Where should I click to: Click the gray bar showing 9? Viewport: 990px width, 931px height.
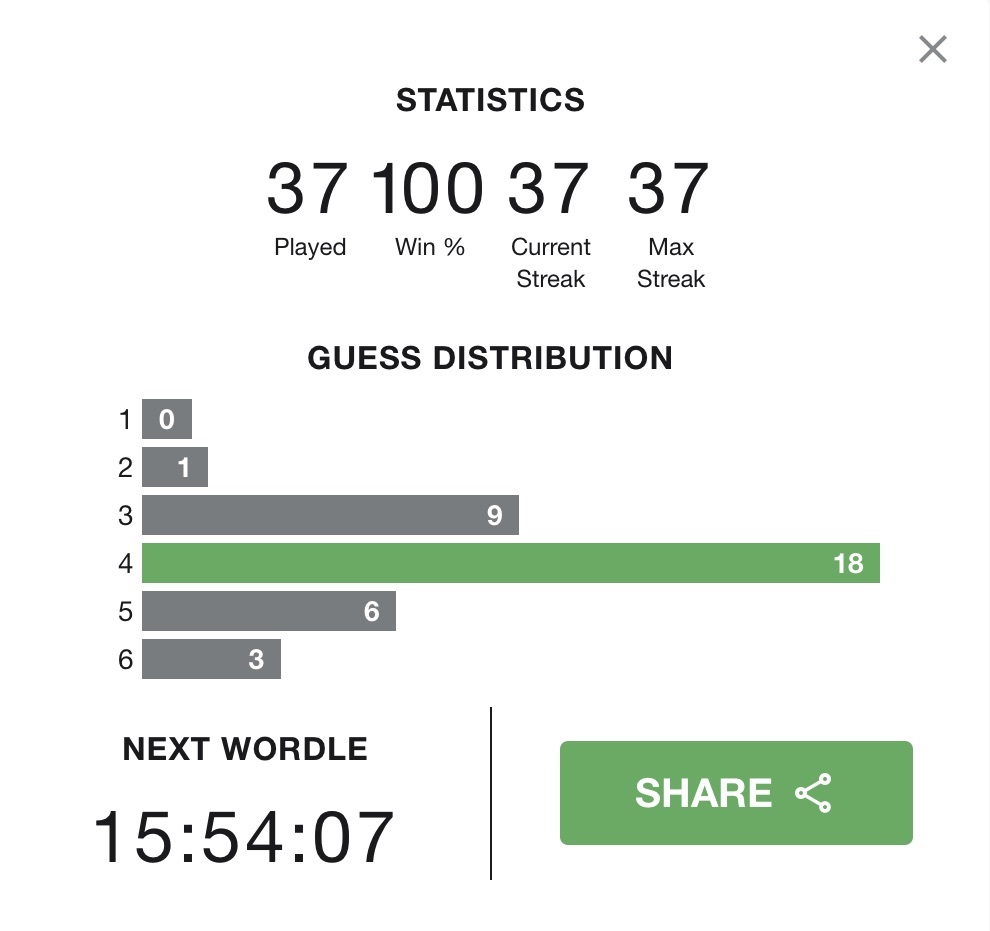coord(330,515)
